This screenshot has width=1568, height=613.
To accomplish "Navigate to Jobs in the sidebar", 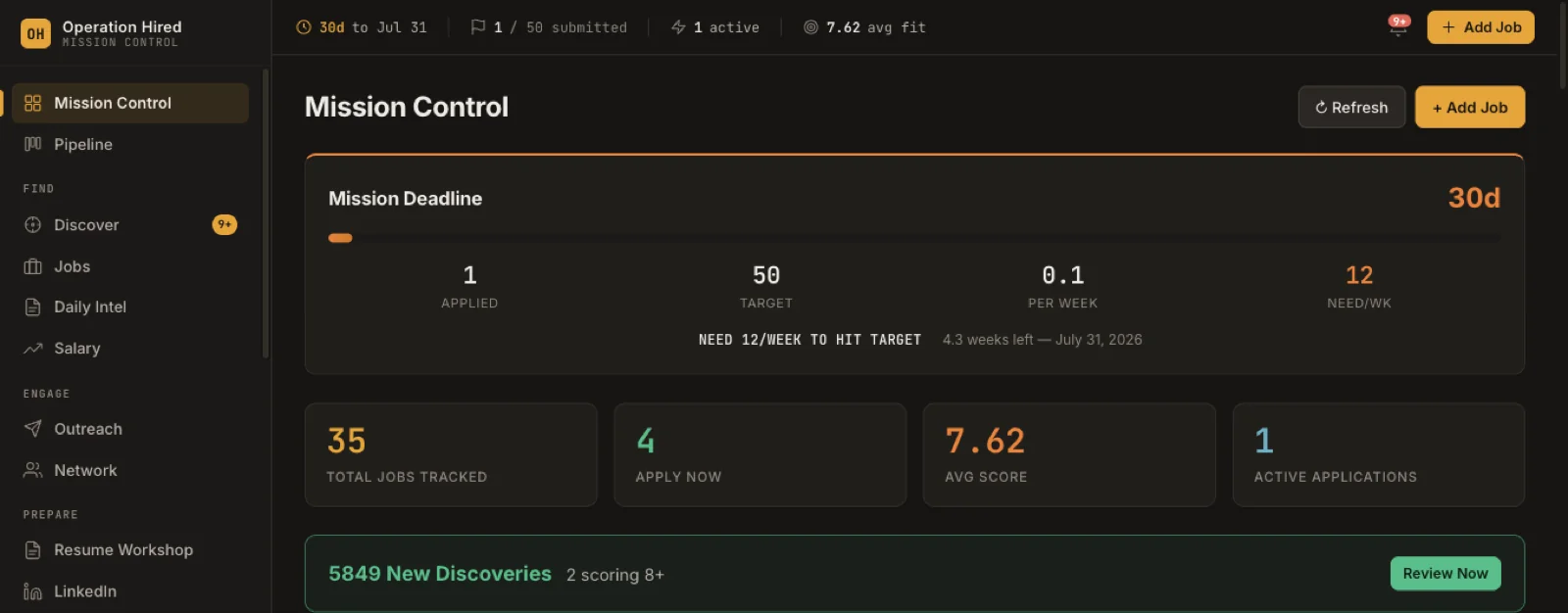I will 130,266.
